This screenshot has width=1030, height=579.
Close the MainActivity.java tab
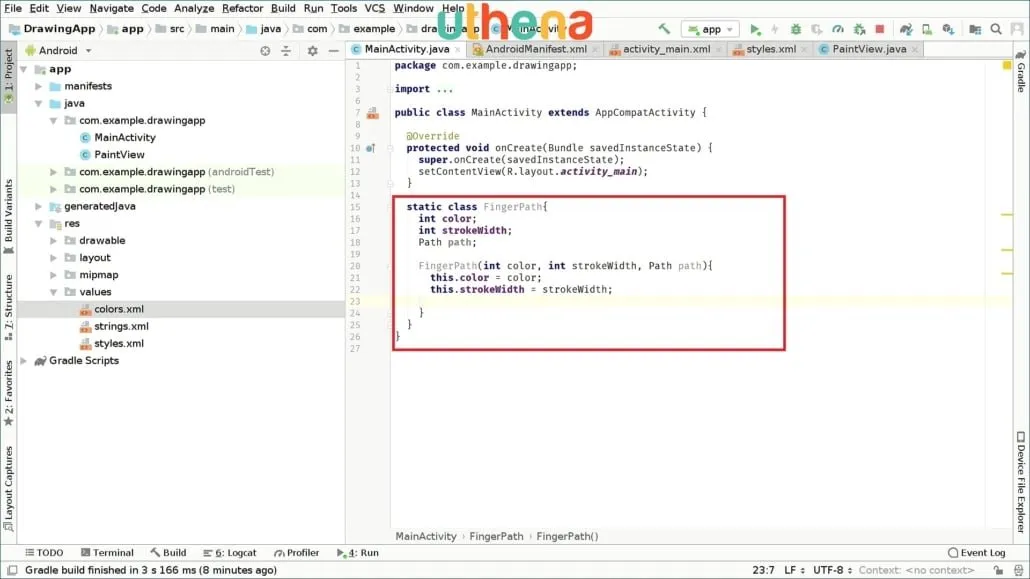point(459,50)
